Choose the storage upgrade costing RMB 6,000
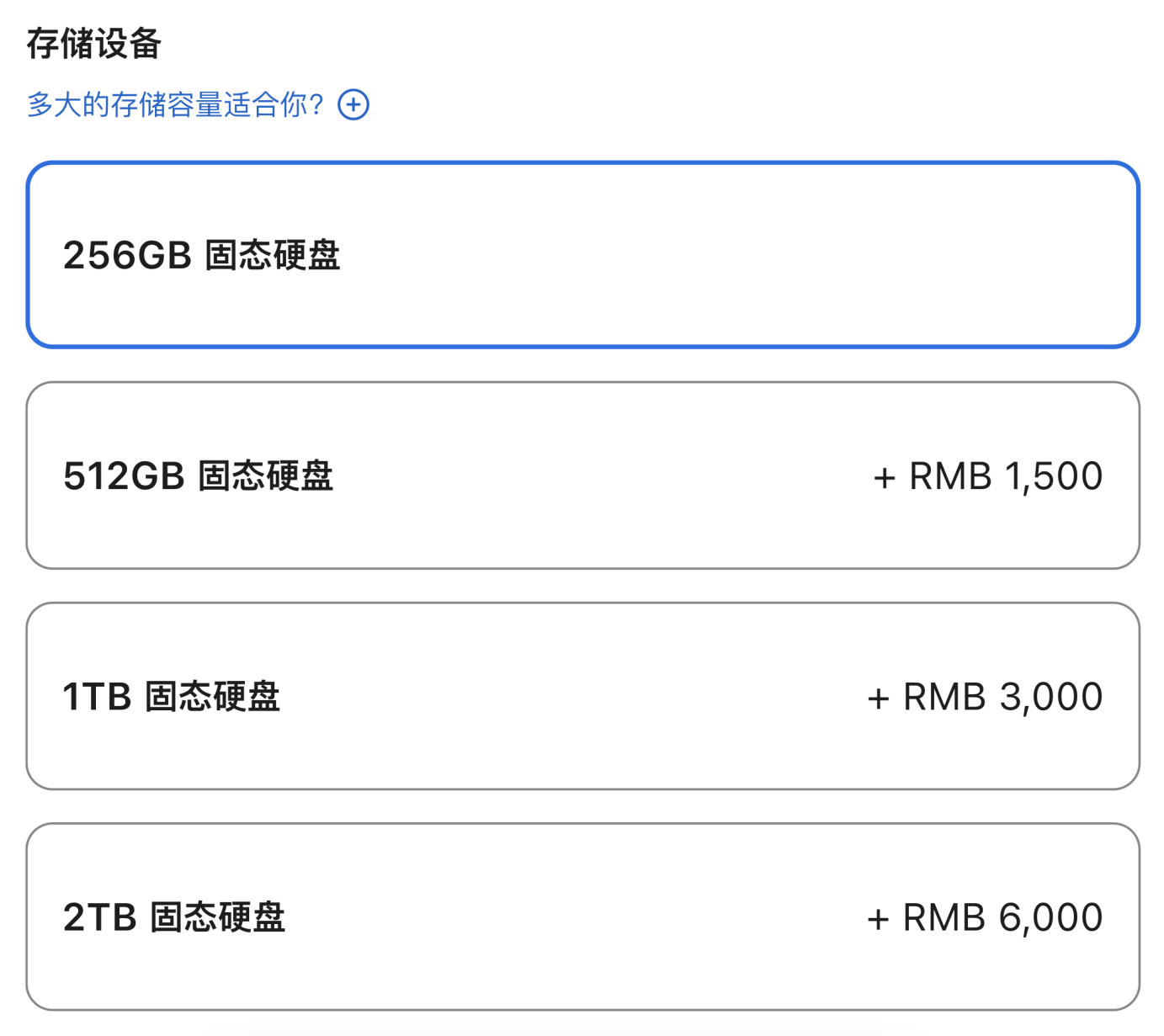 (x=582, y=916)
